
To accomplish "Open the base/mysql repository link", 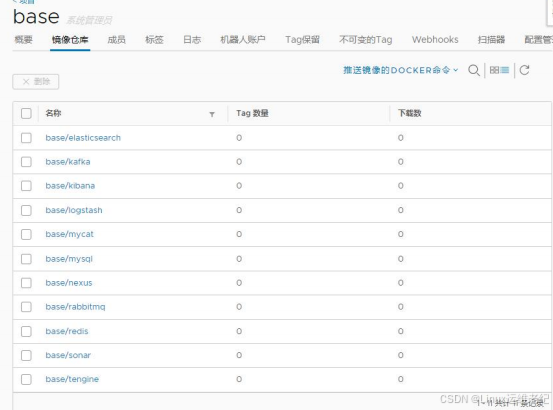I will pos(69,259).
